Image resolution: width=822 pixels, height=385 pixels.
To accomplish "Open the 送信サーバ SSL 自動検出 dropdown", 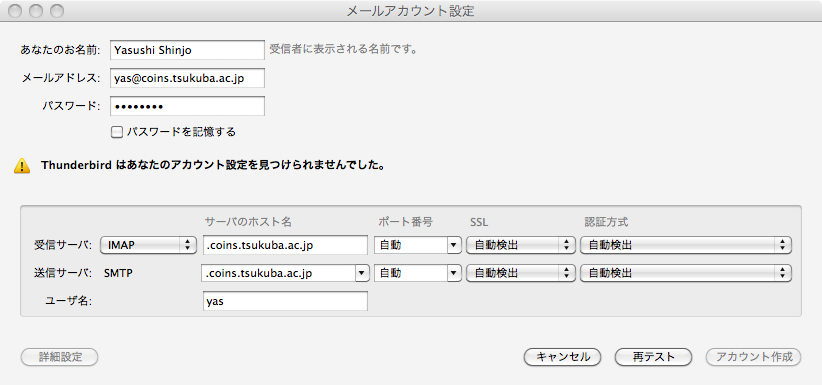I will tap(521, 273).
